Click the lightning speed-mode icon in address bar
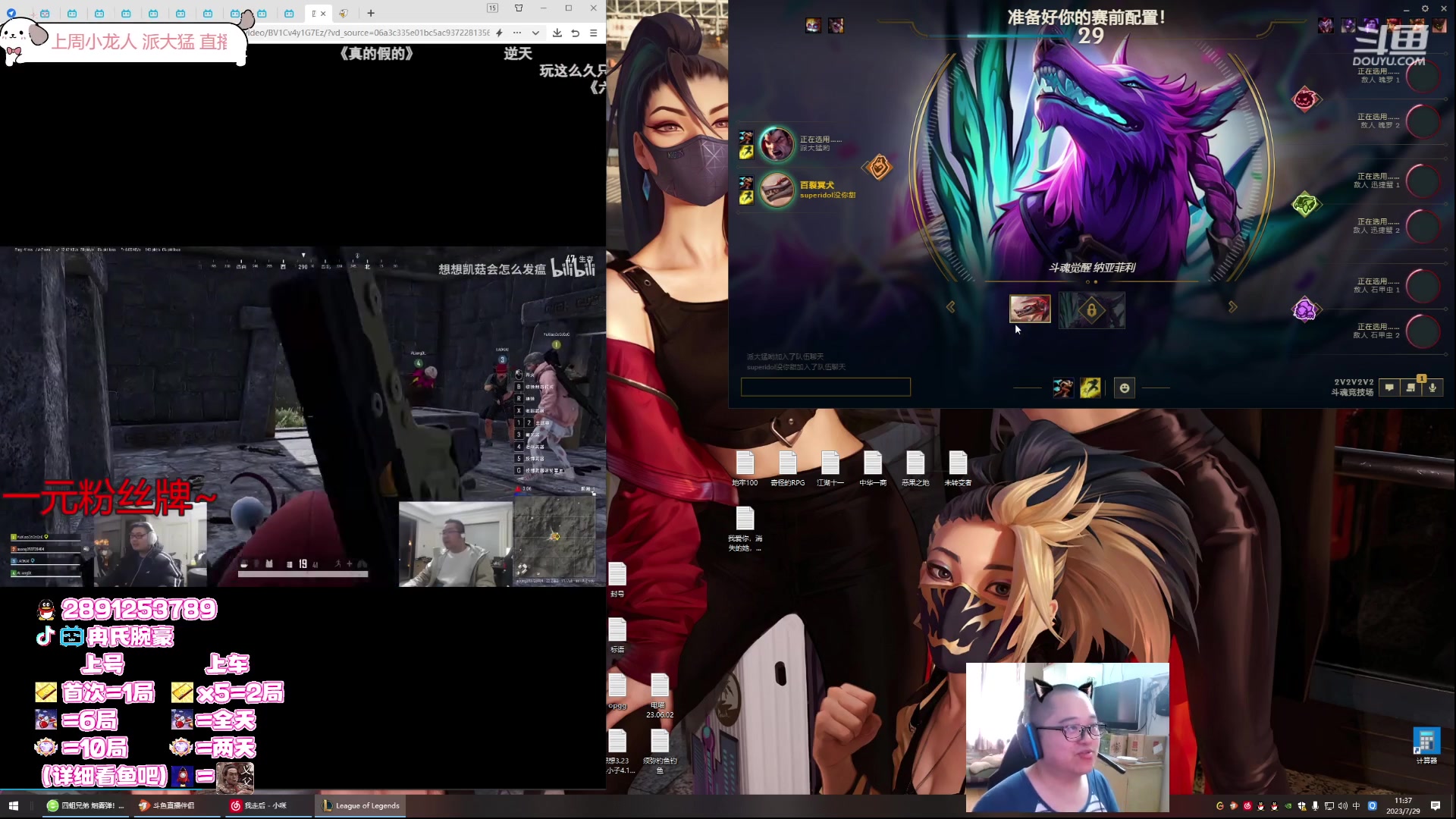 [x=499, y=33]
